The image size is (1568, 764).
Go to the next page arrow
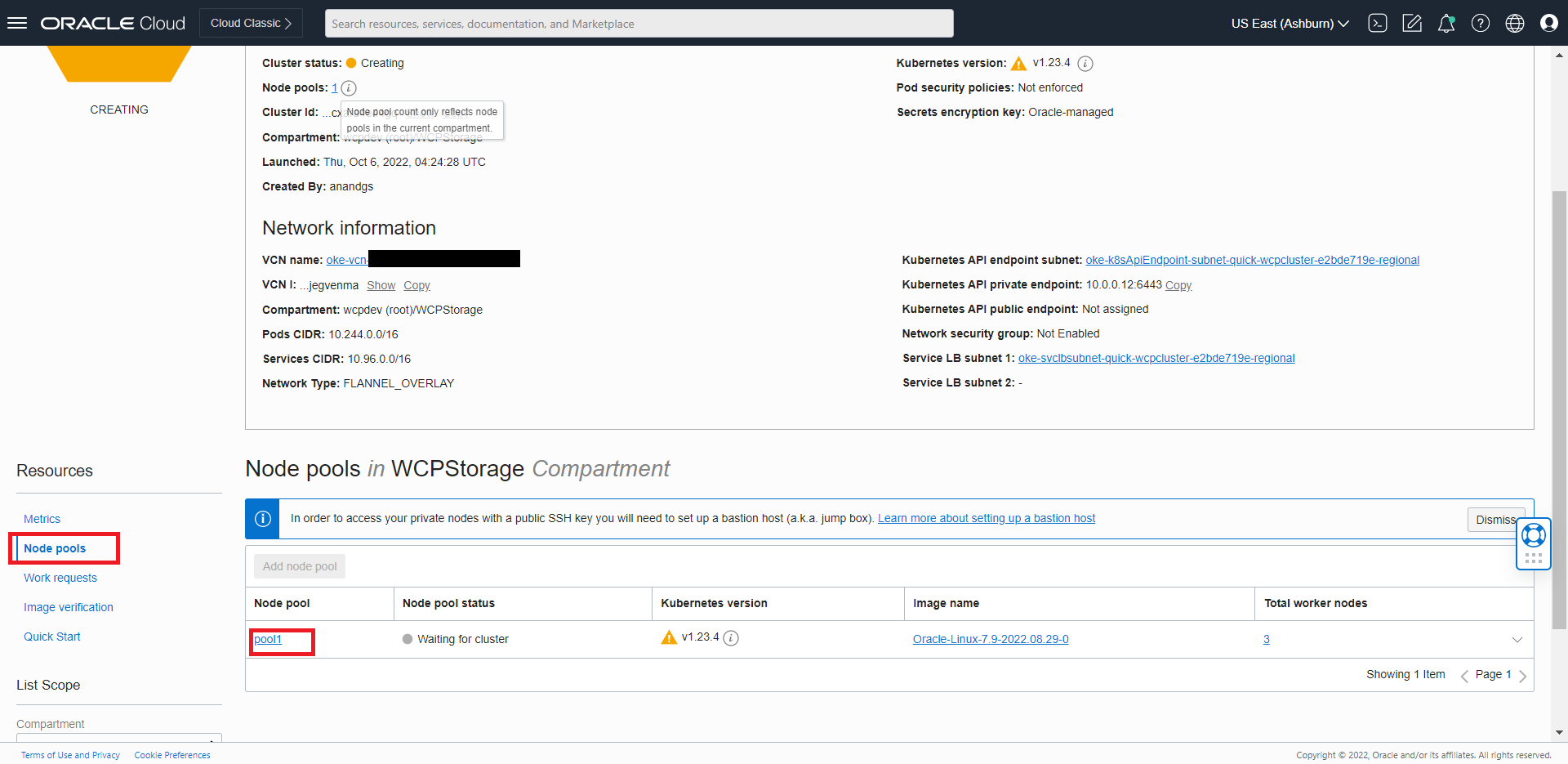[x=1522, y=676]
